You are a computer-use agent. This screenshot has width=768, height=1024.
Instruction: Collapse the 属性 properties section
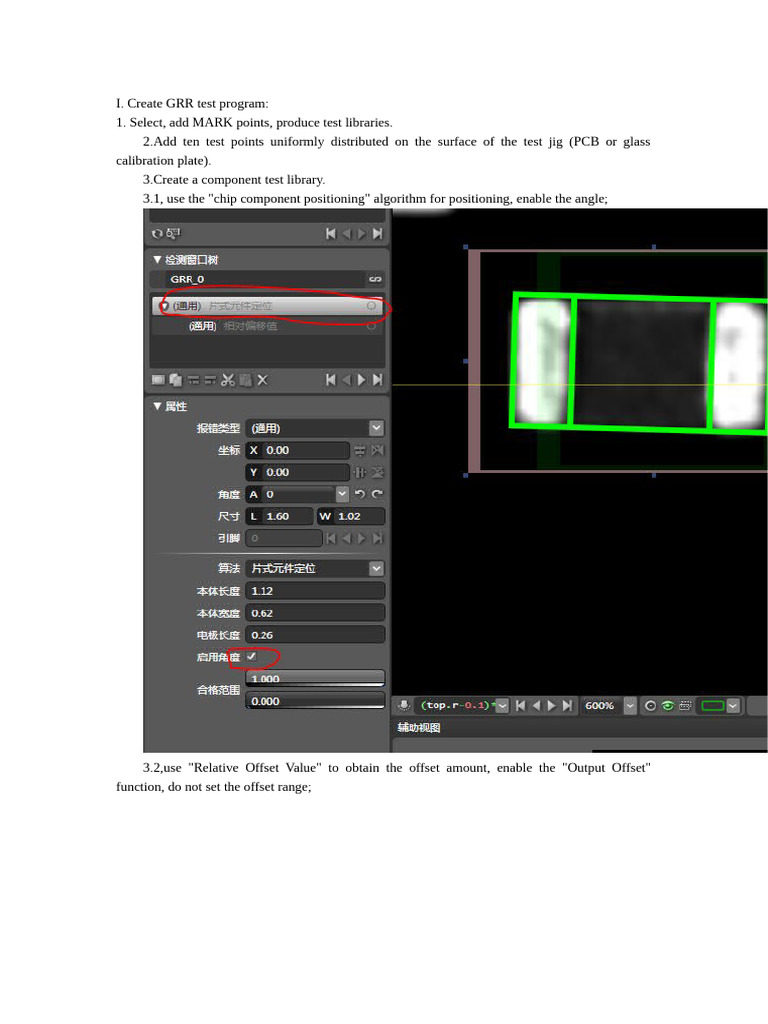(x=157, y=406)
